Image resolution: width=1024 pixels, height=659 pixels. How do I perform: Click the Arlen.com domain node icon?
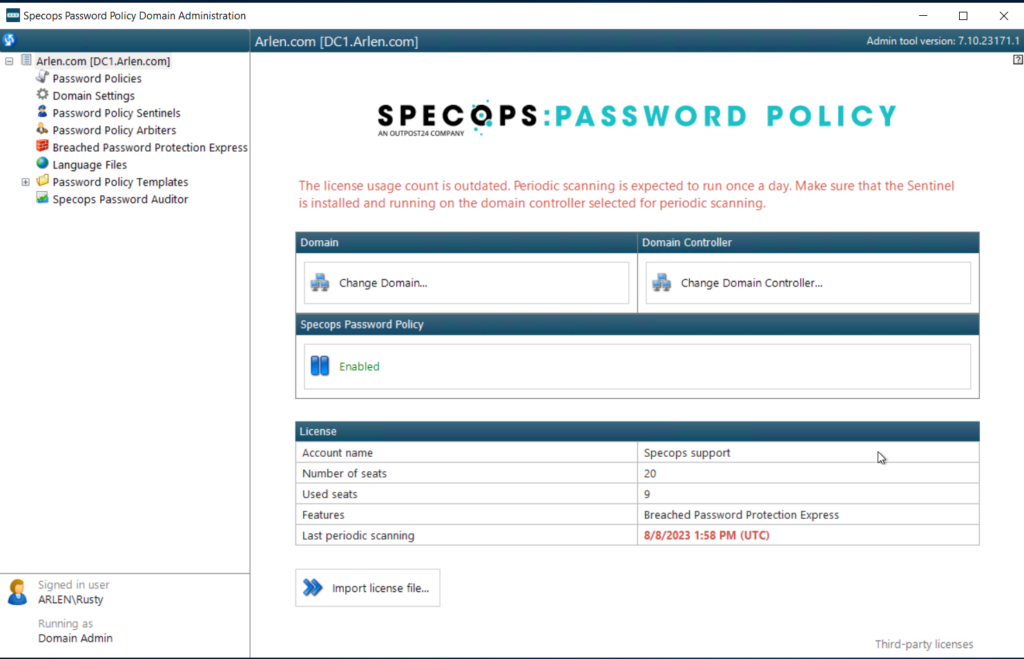click(26, 60)
